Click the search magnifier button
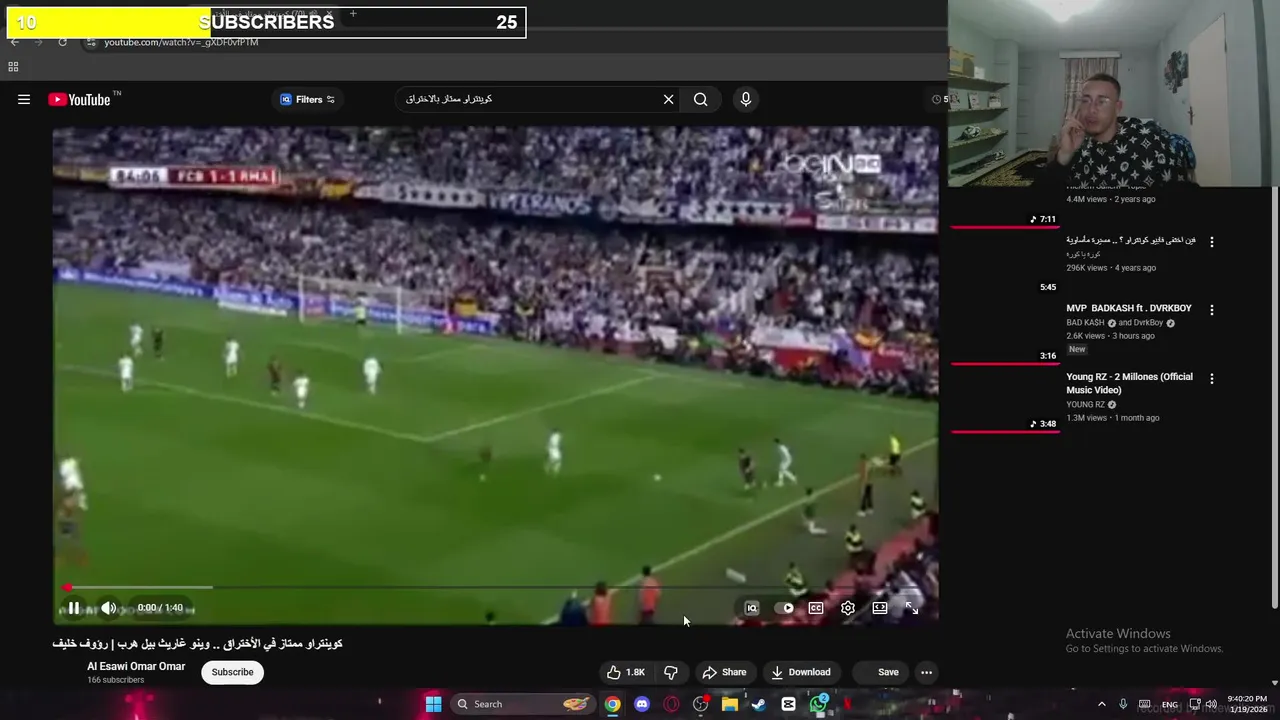1280x720 pixels. [701, 99]
